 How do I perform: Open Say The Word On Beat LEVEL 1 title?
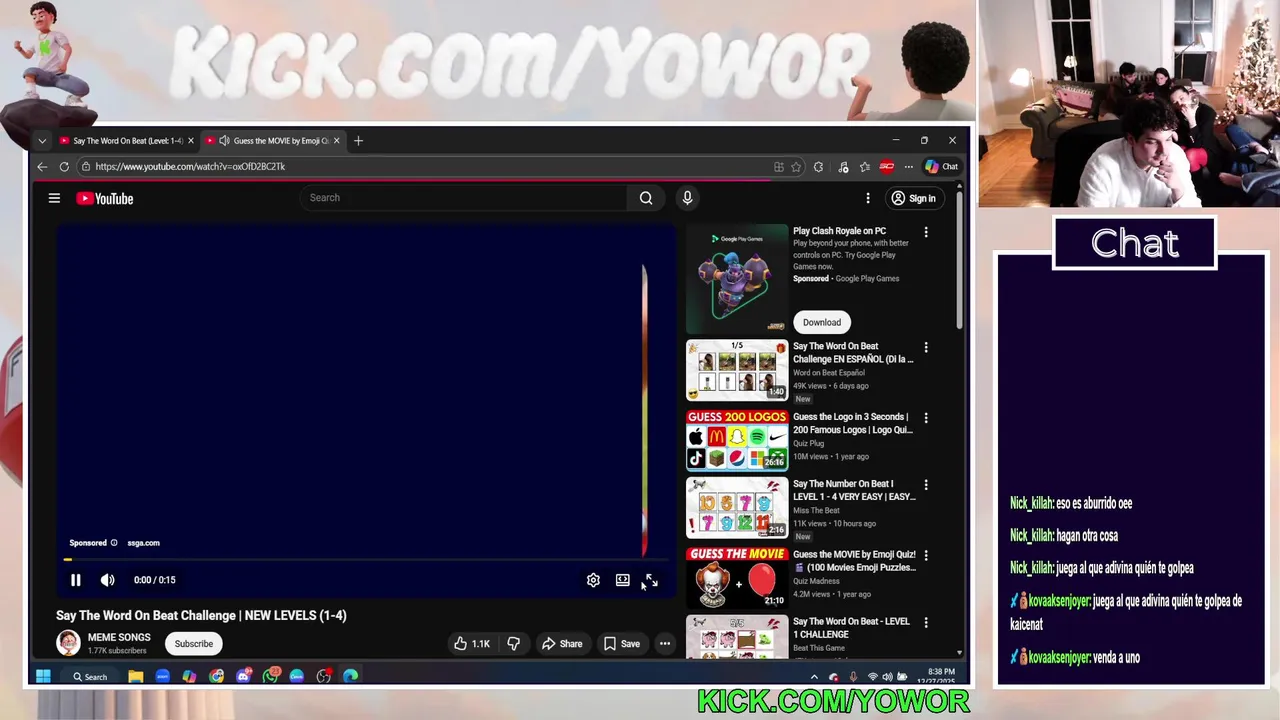pos(852,628)
